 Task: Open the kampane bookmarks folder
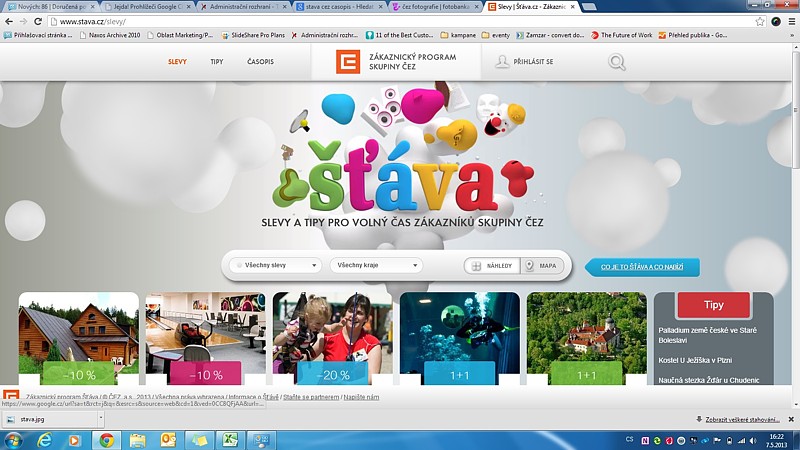tap(458, 35)
